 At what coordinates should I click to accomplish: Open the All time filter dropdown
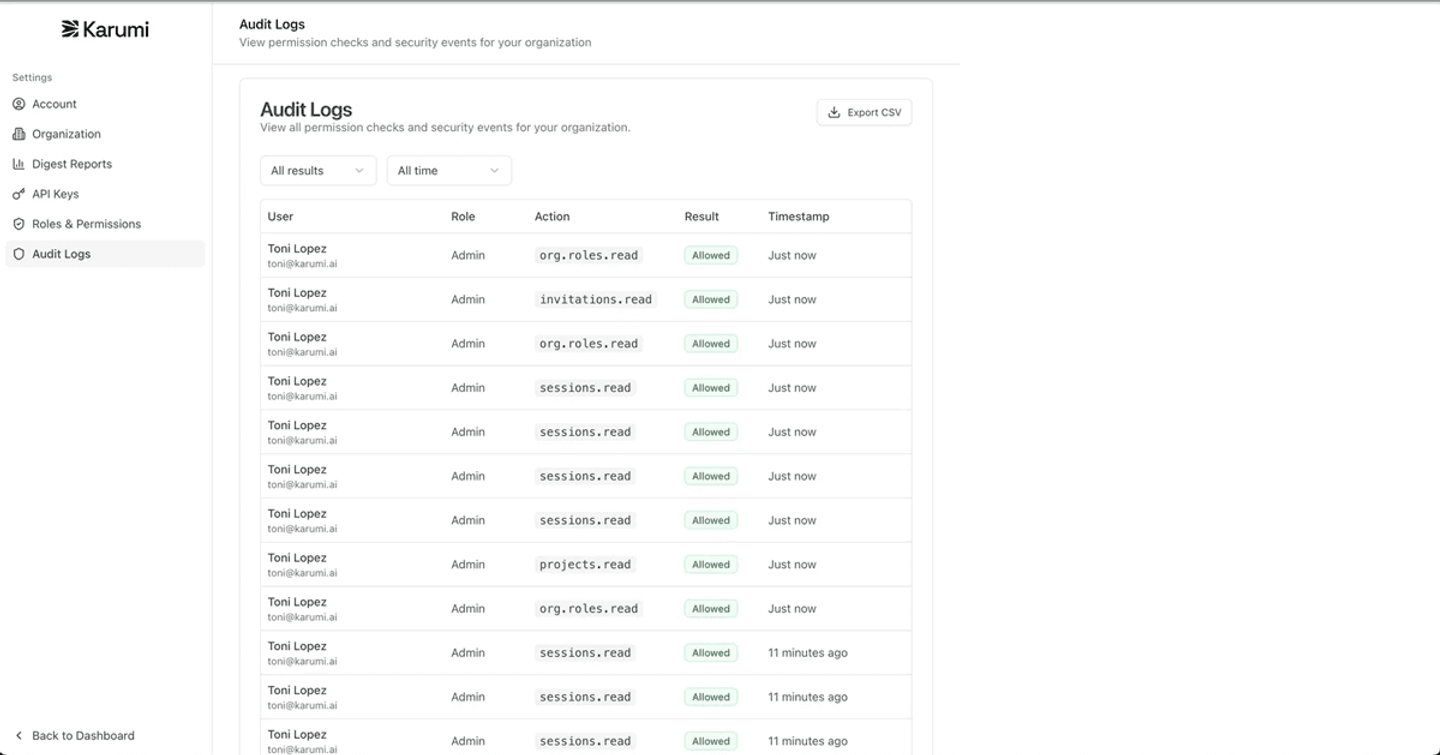[449, 170]
